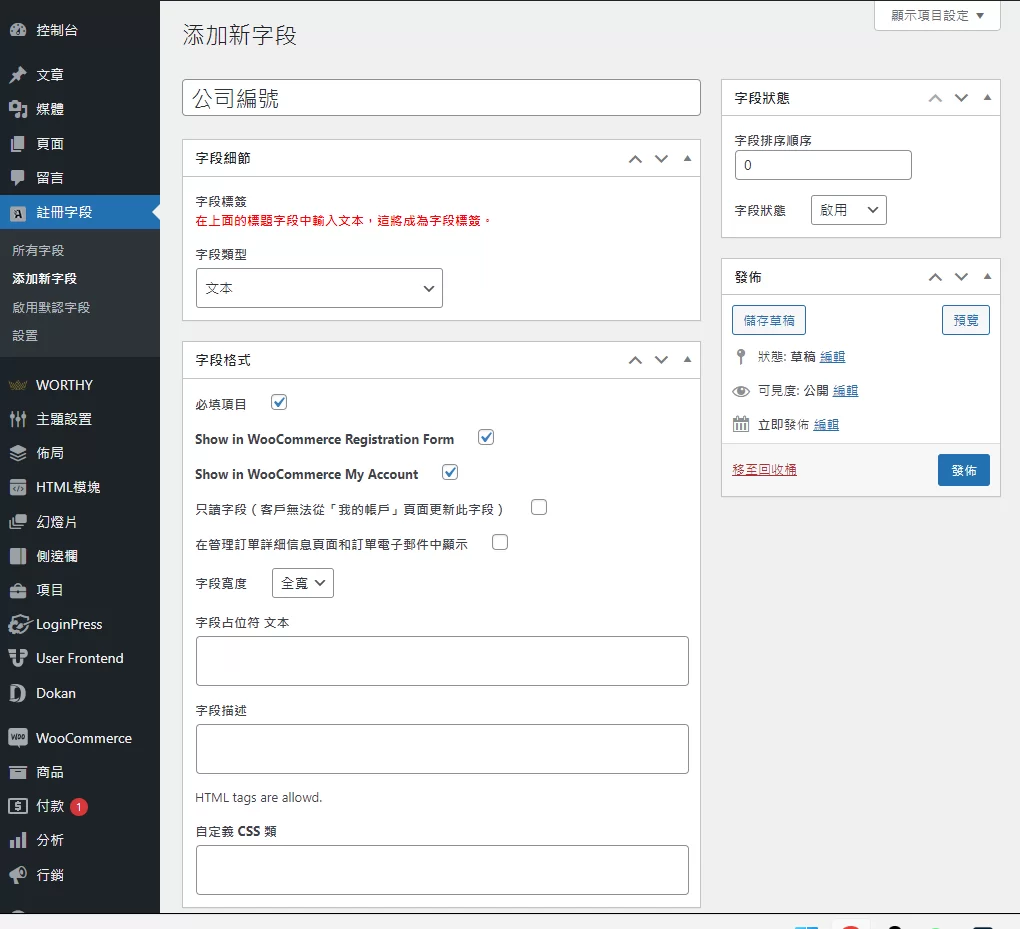Move 發佈 panel up with arrow
Viewport: 1020px width, 929px height.
coord(935,277)
